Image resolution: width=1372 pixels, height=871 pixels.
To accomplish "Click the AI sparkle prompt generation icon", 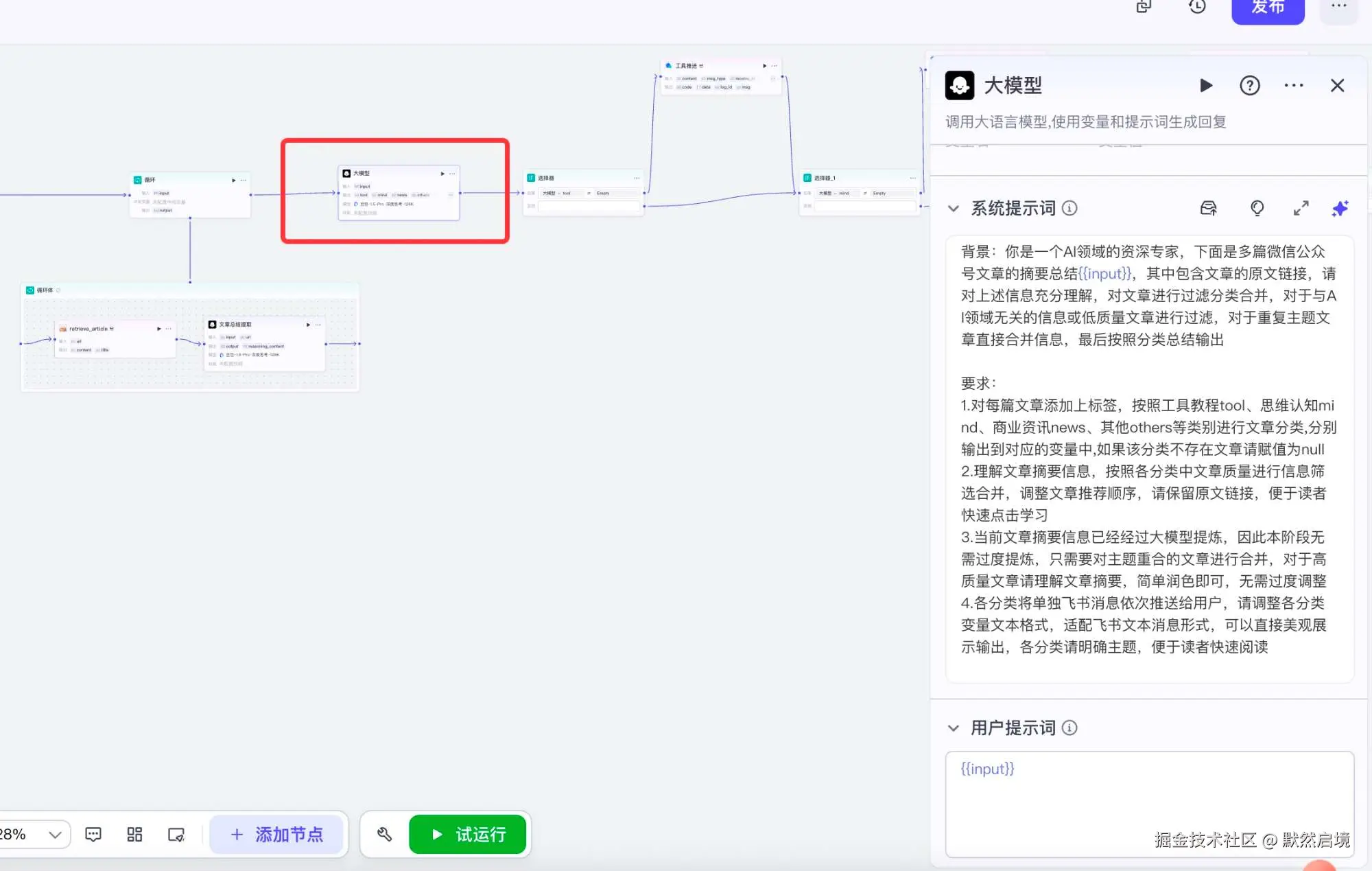I will pyautogui.click(x=1339, y=208).
